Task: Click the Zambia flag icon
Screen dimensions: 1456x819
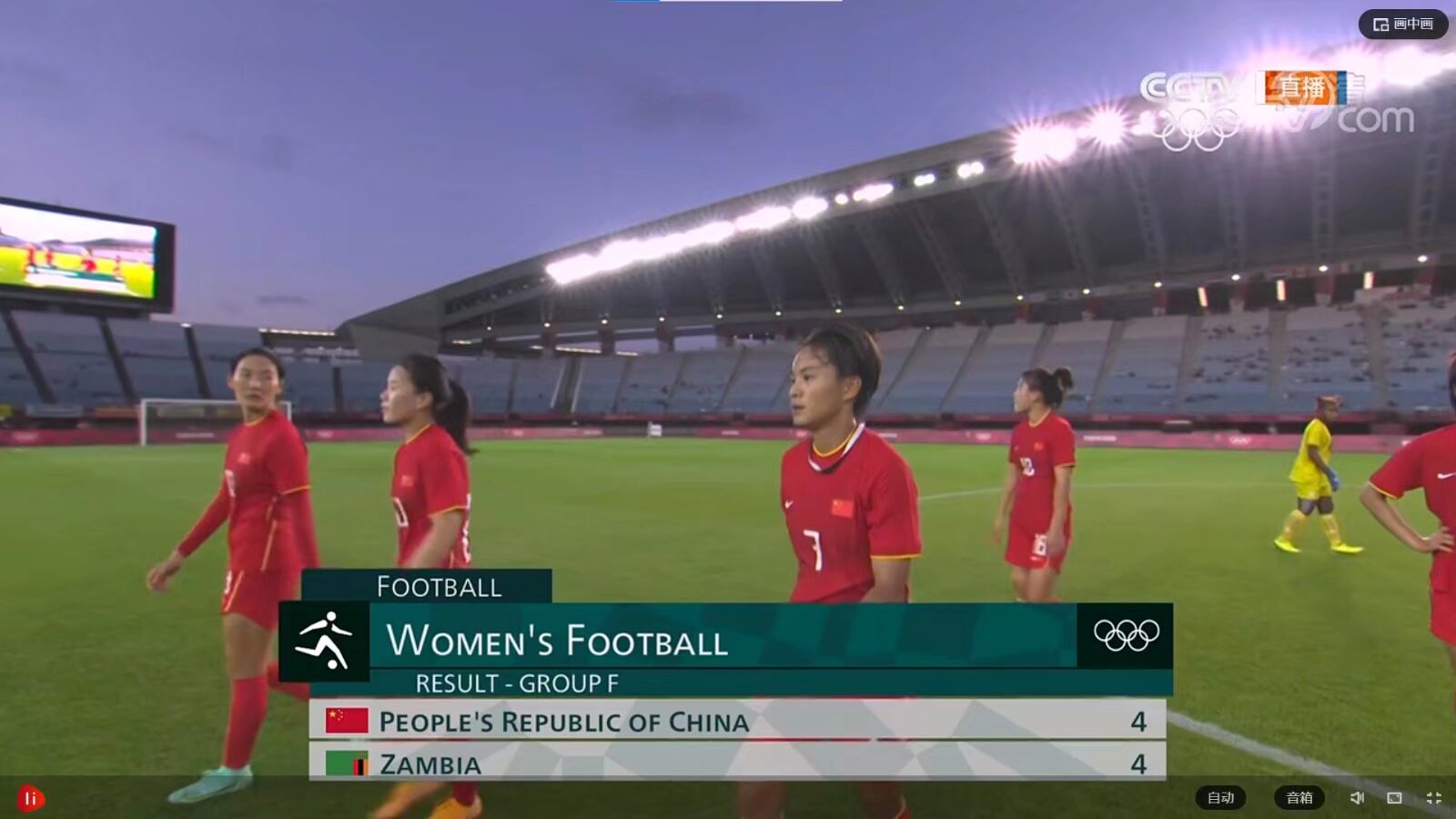Action: (x=347, y=763)
